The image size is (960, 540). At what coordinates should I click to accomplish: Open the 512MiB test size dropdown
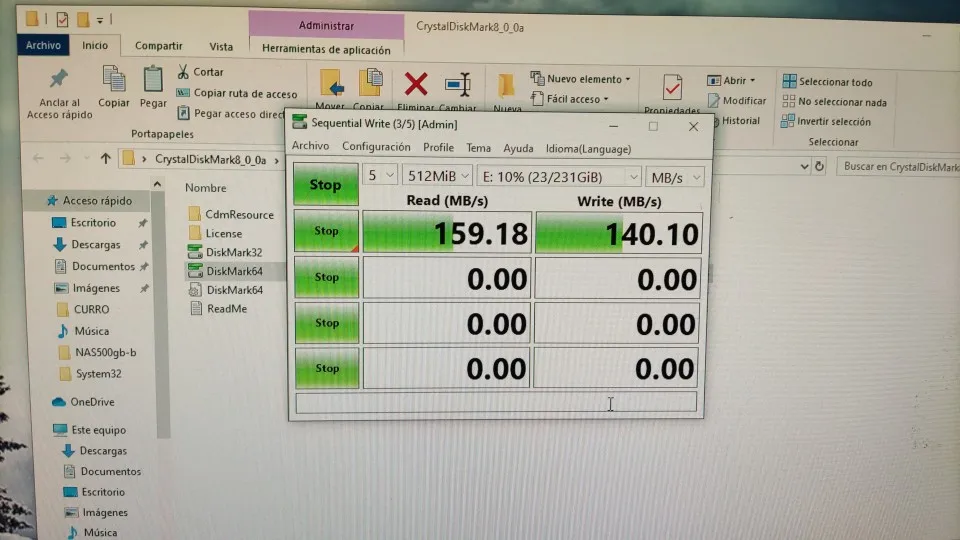[x=437, y=176]
